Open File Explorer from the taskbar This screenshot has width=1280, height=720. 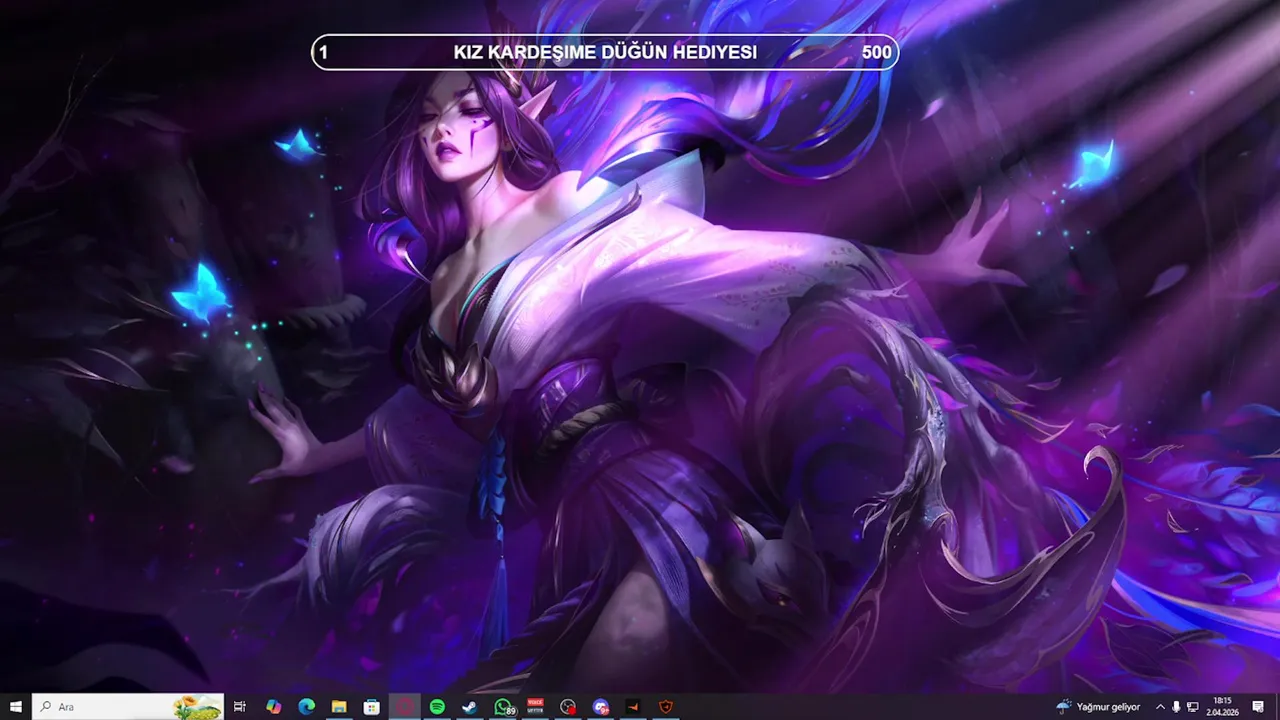[x=339, y=706]
